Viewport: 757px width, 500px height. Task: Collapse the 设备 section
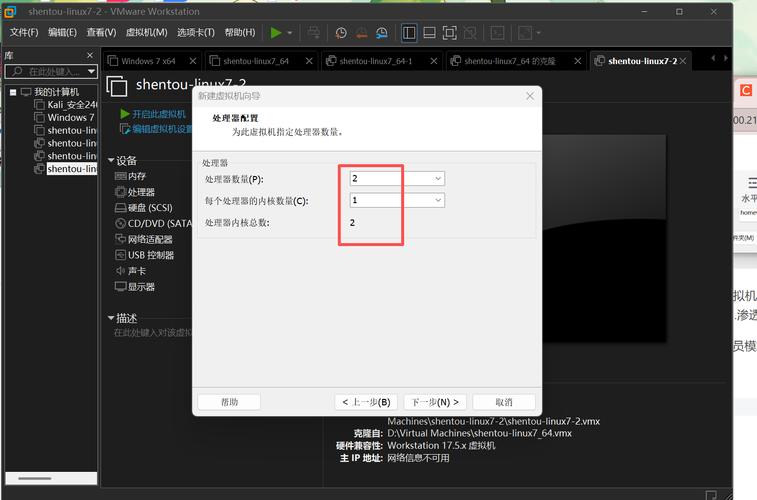point(111,160)
